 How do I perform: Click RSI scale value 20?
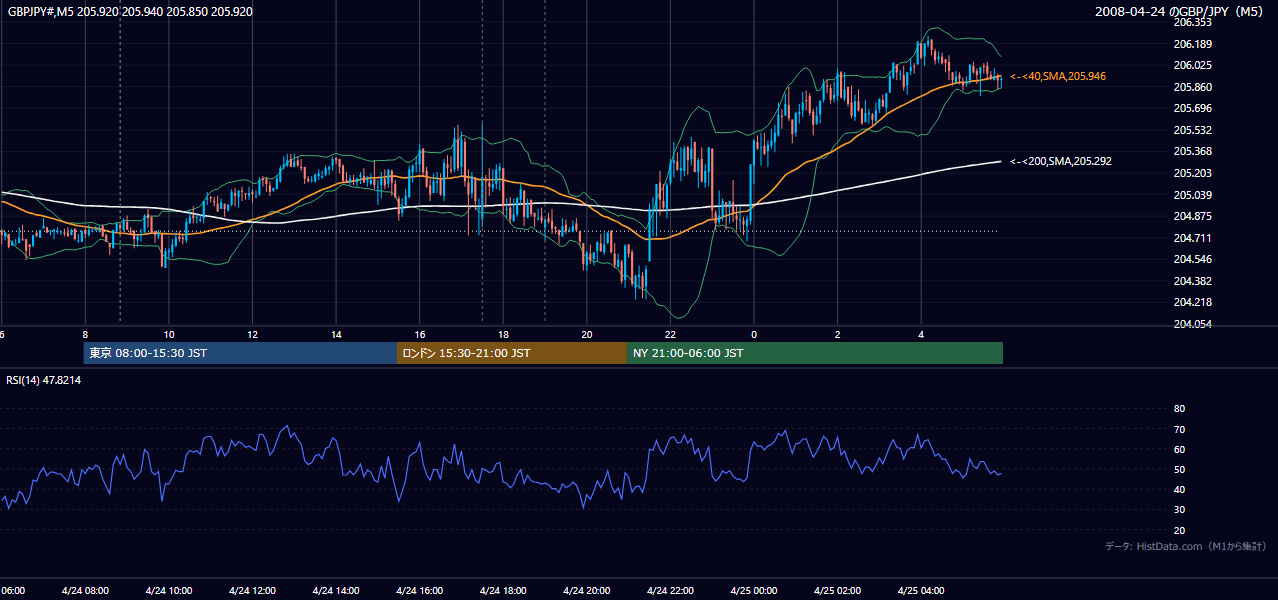click(x=1179, y=530)
